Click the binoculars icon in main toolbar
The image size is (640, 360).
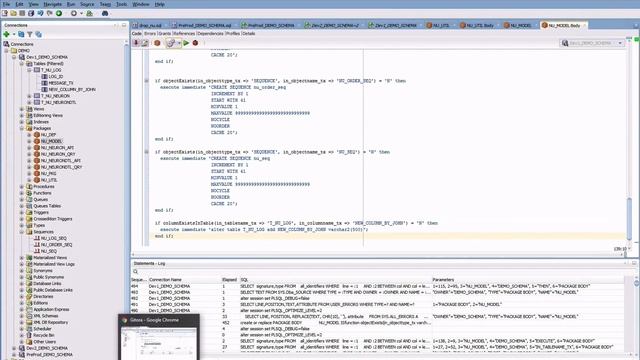[x=105, y=13]
